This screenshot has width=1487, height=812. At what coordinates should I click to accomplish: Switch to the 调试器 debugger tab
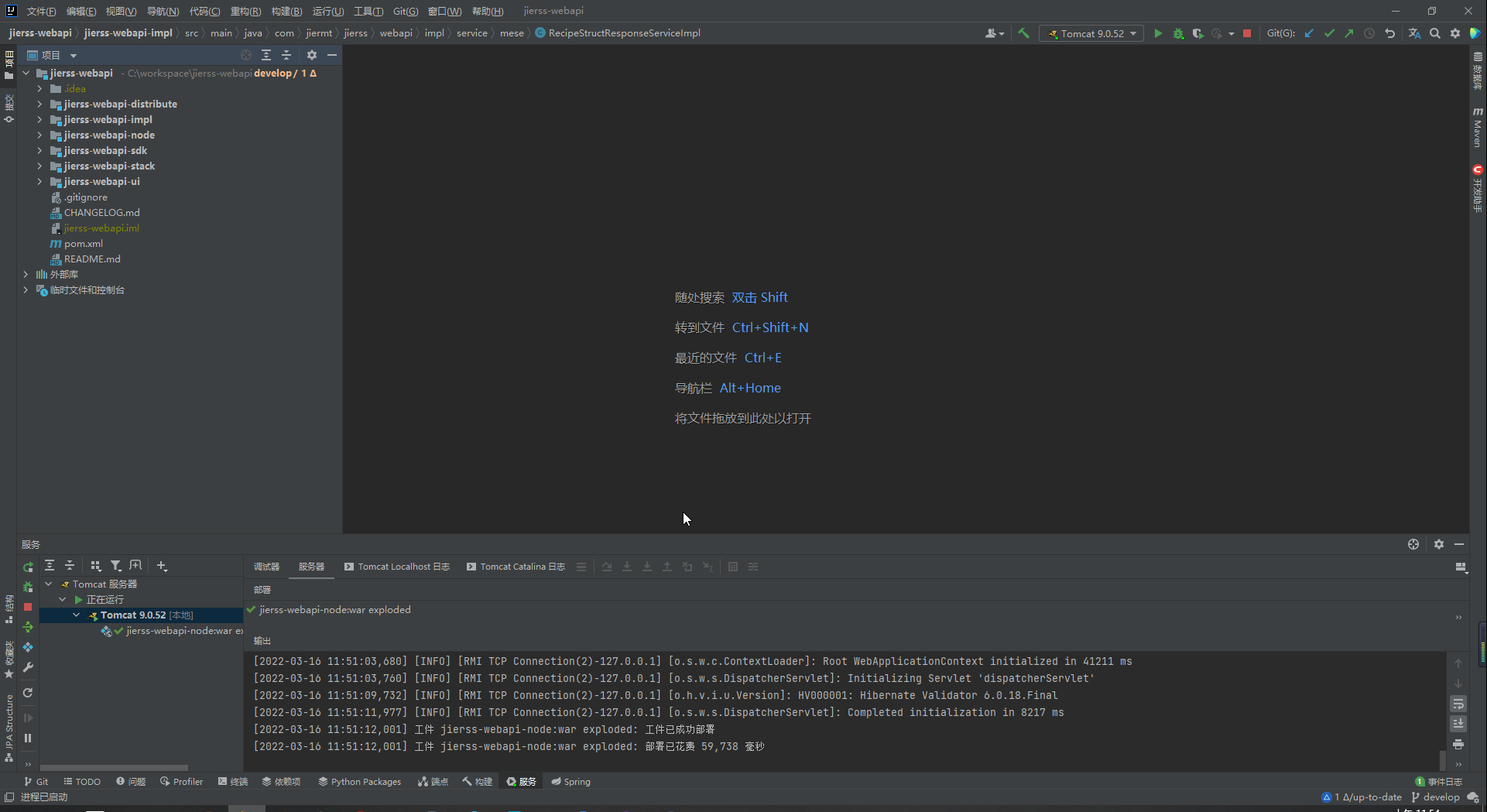(266, 567)
